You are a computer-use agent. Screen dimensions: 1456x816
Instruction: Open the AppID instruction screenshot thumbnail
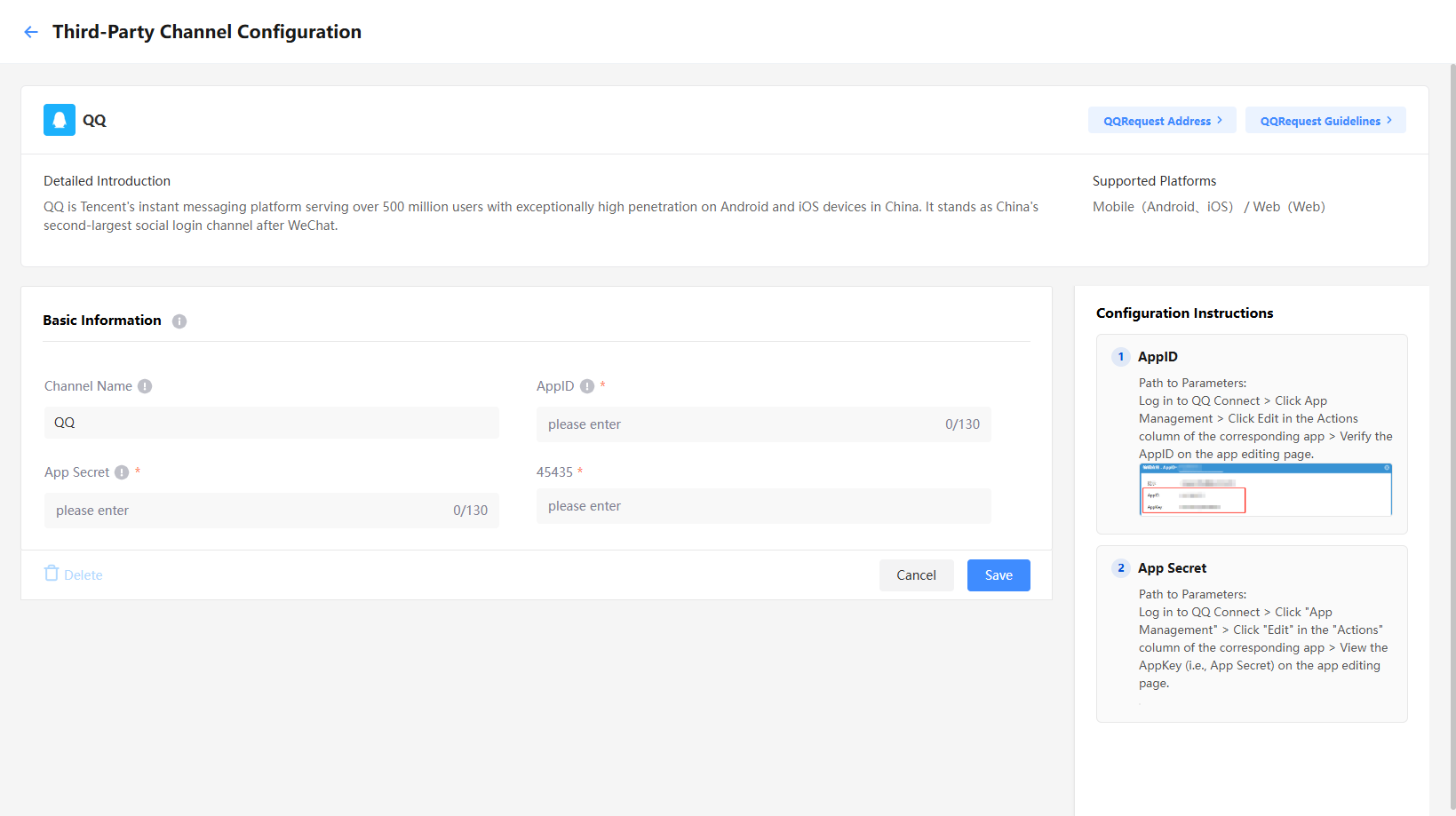(x=1266, y=489)
